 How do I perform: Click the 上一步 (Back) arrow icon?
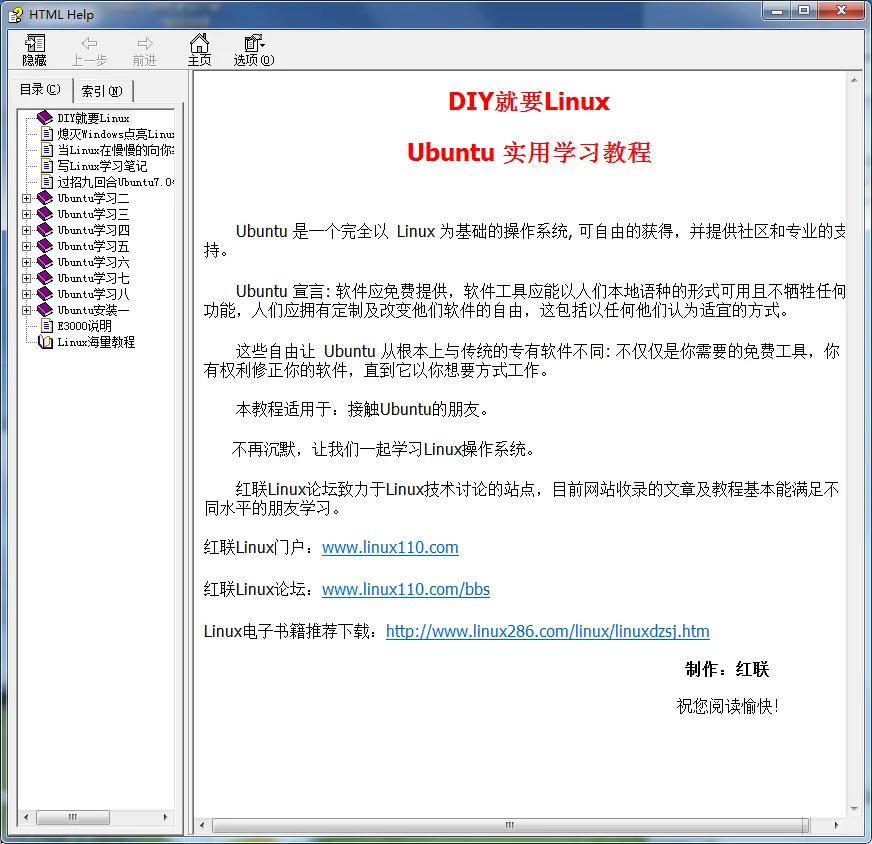point(89,43)
